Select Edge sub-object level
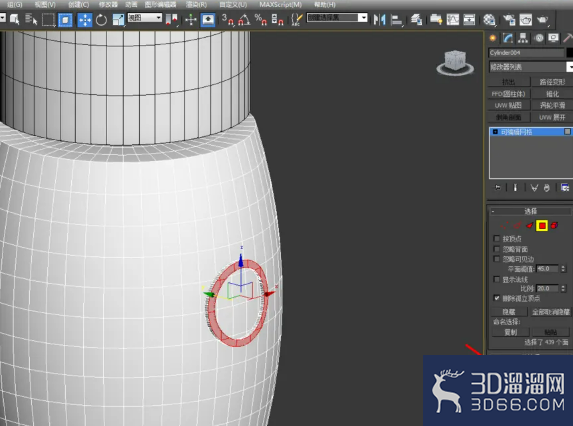Screen dimensions: 573x426 (x=517, y=226)
